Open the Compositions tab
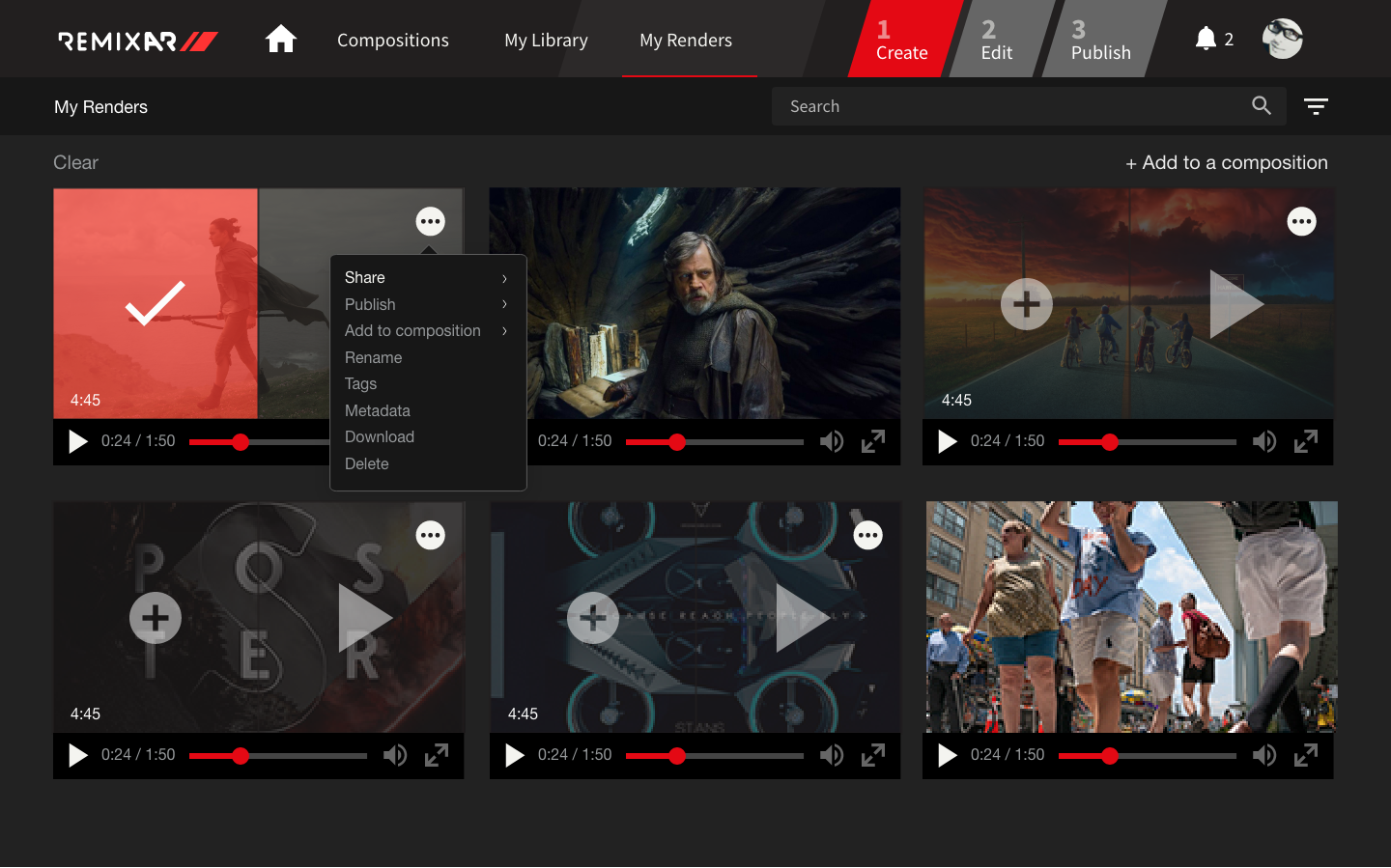This screenshot has width=1391, height=868. click(393, 40)
